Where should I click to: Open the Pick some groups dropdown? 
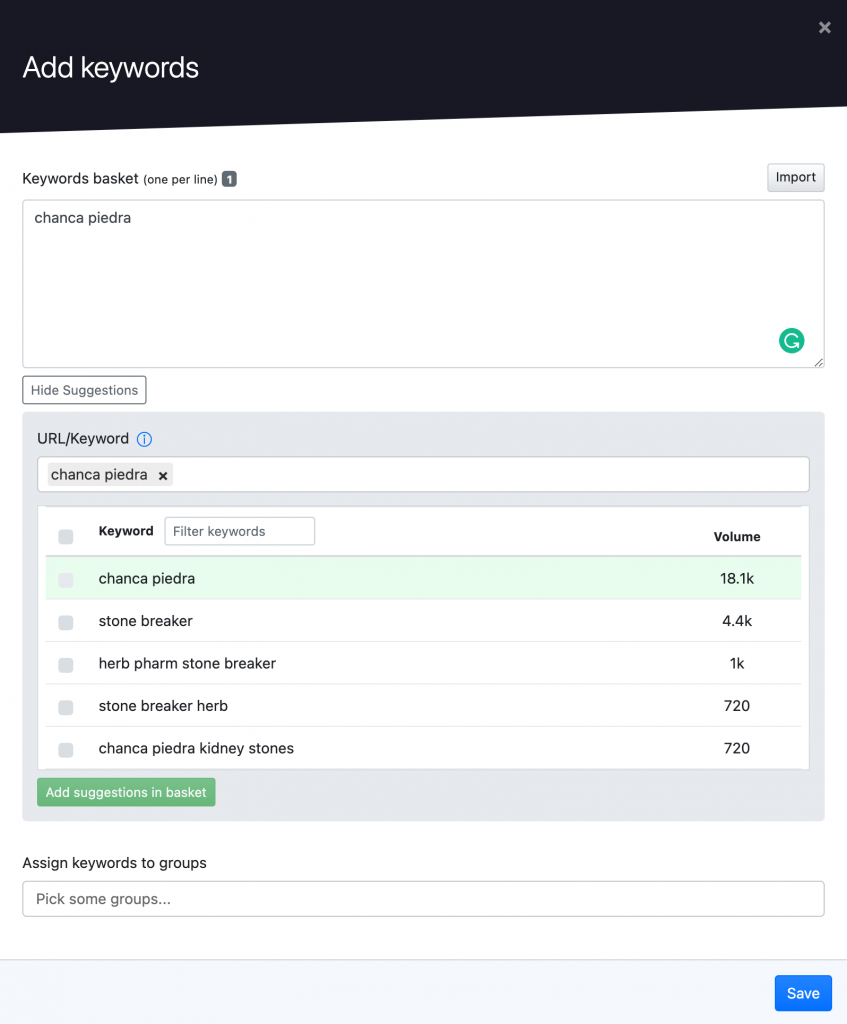click(x=423, y=899)
